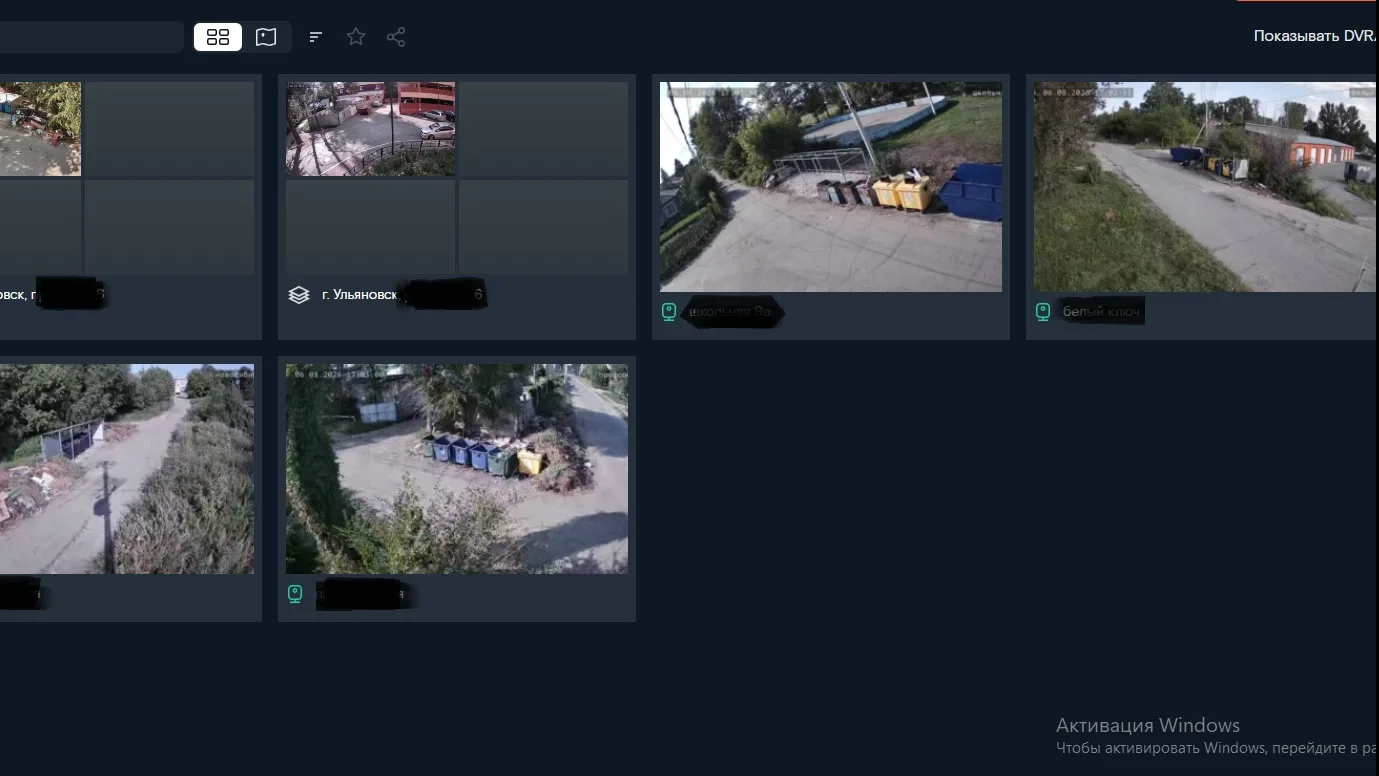Select the школьная 9а camera label
This screenshot has width=1379, height=776.
point(732,312)
